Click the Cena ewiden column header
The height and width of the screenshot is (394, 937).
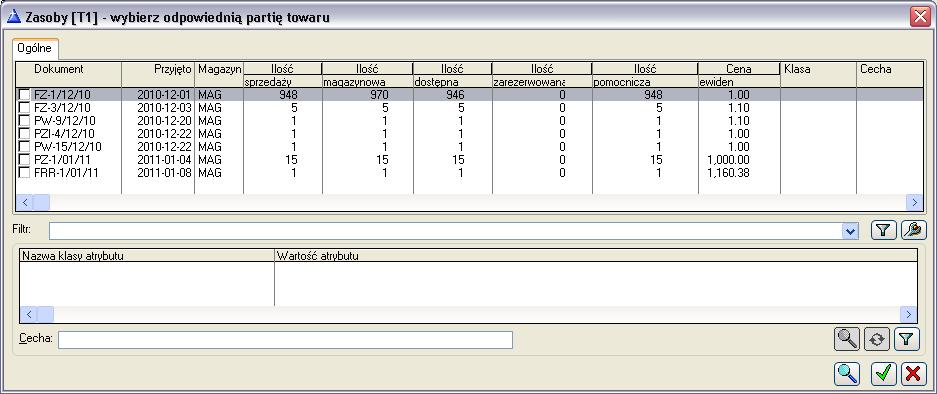tap(739, 75)
